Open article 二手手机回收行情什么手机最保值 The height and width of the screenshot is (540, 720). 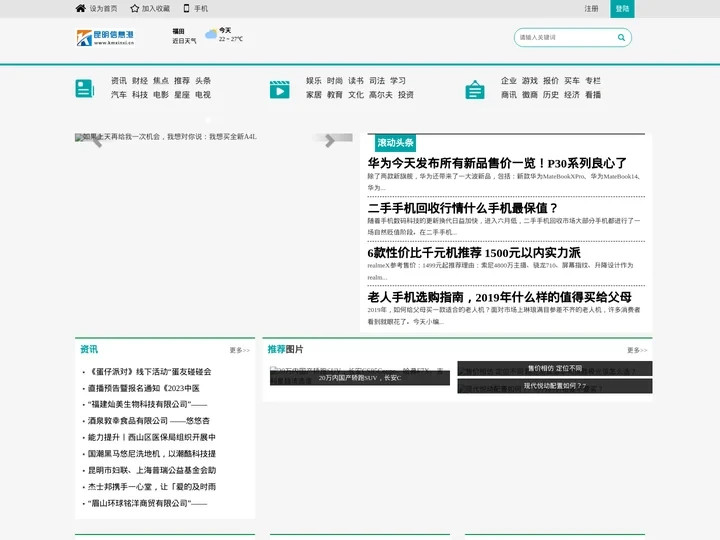462,208
